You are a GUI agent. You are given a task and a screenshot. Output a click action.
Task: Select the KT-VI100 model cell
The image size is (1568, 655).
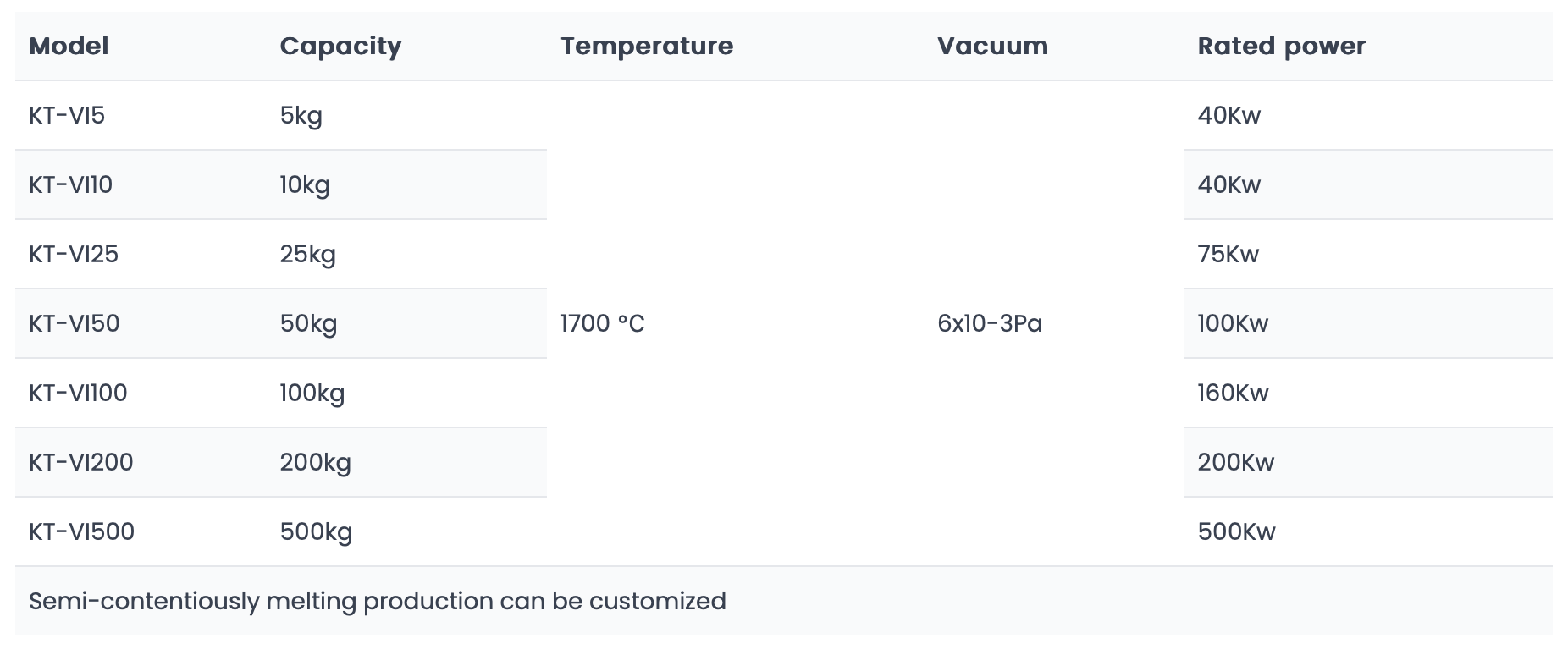(78, 393)
